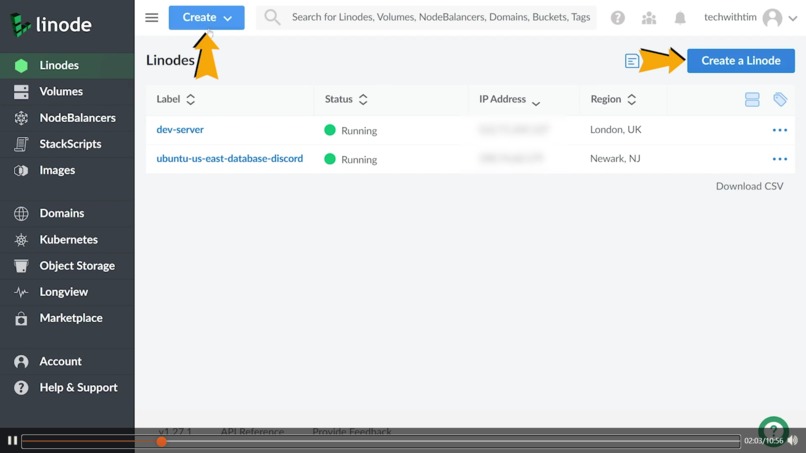Viewport: 806px width, 453px height.
Task: Click London, UK region cell
Action: click(x=615, y=130)
